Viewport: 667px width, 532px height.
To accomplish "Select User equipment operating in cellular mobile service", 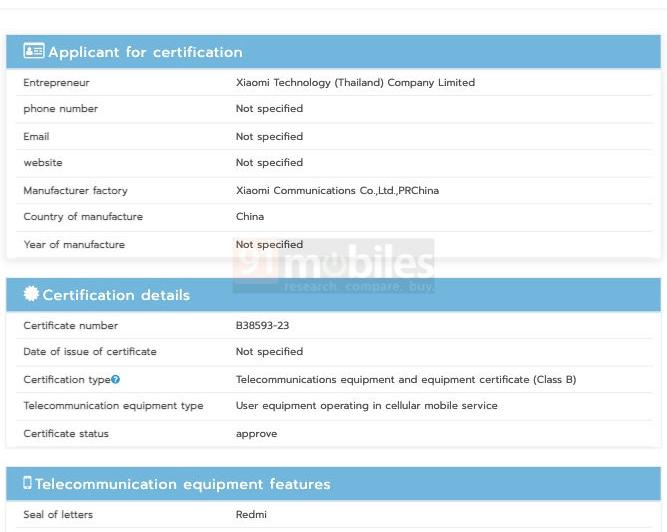I will coord(367,406).
